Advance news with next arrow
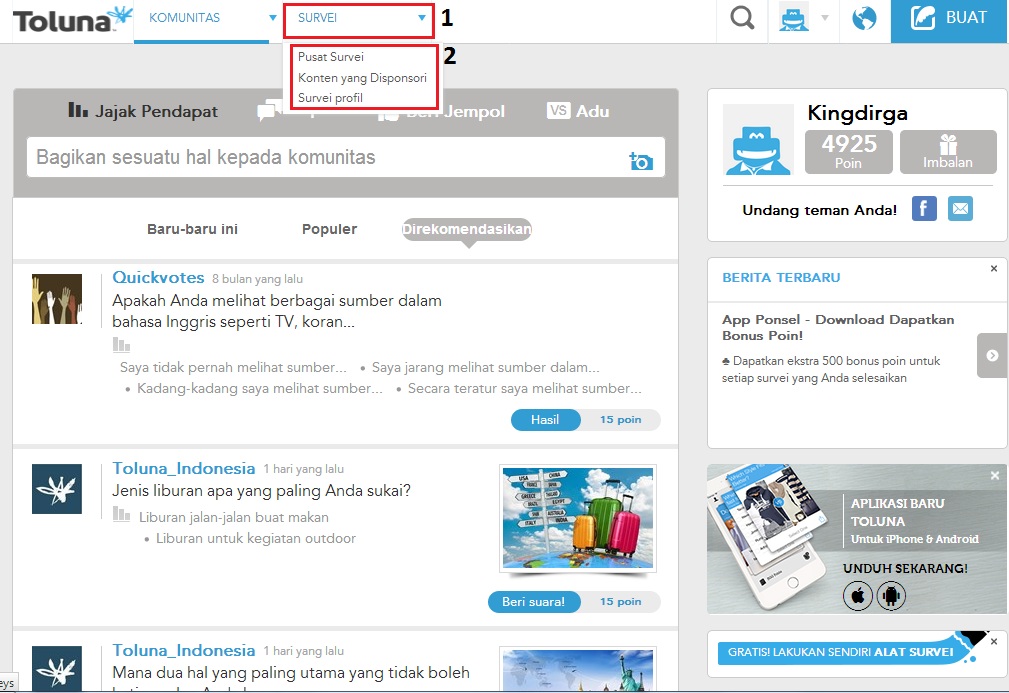This screenshot has width=1009, height=693. tap(992, 355)
